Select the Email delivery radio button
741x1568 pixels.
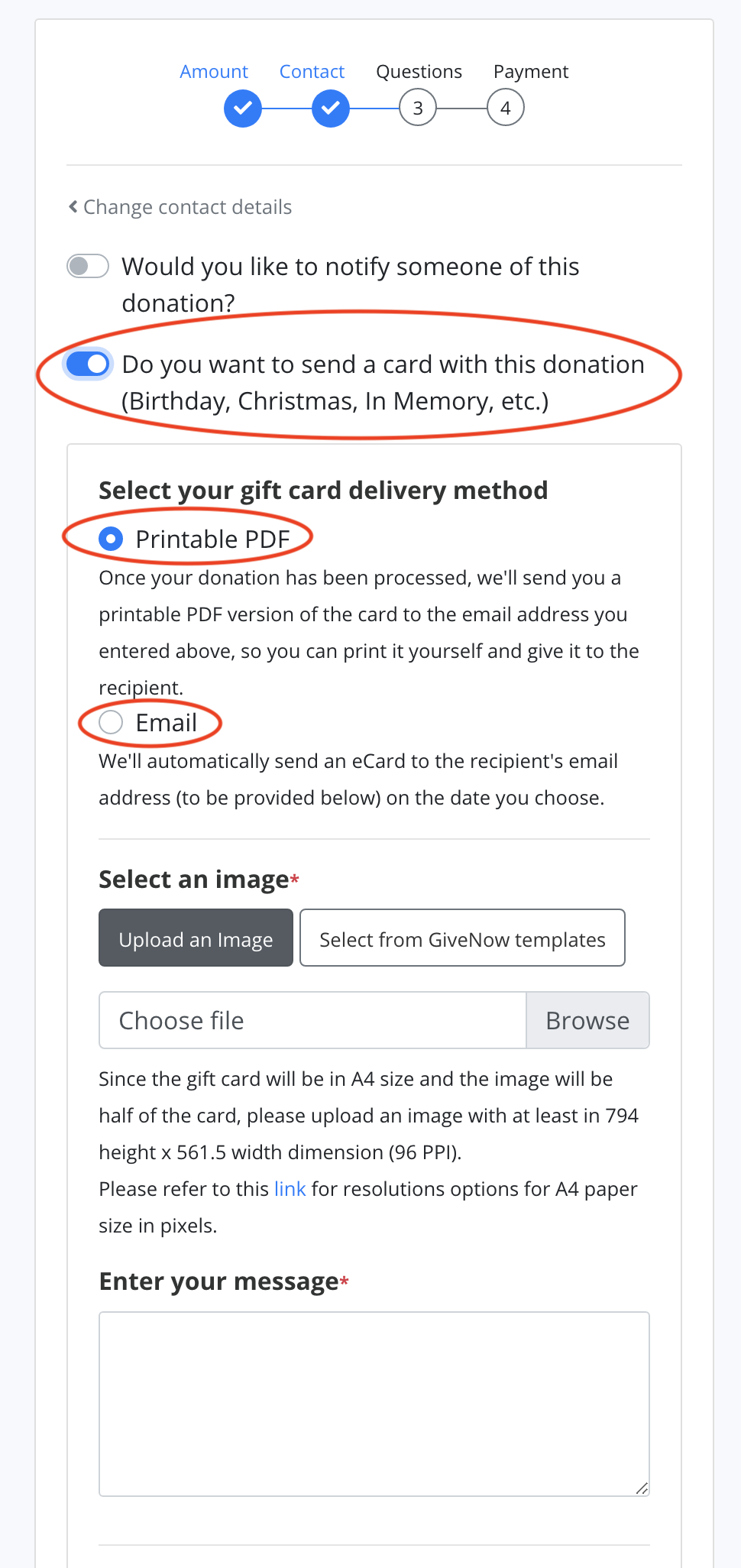click(111, 721)
